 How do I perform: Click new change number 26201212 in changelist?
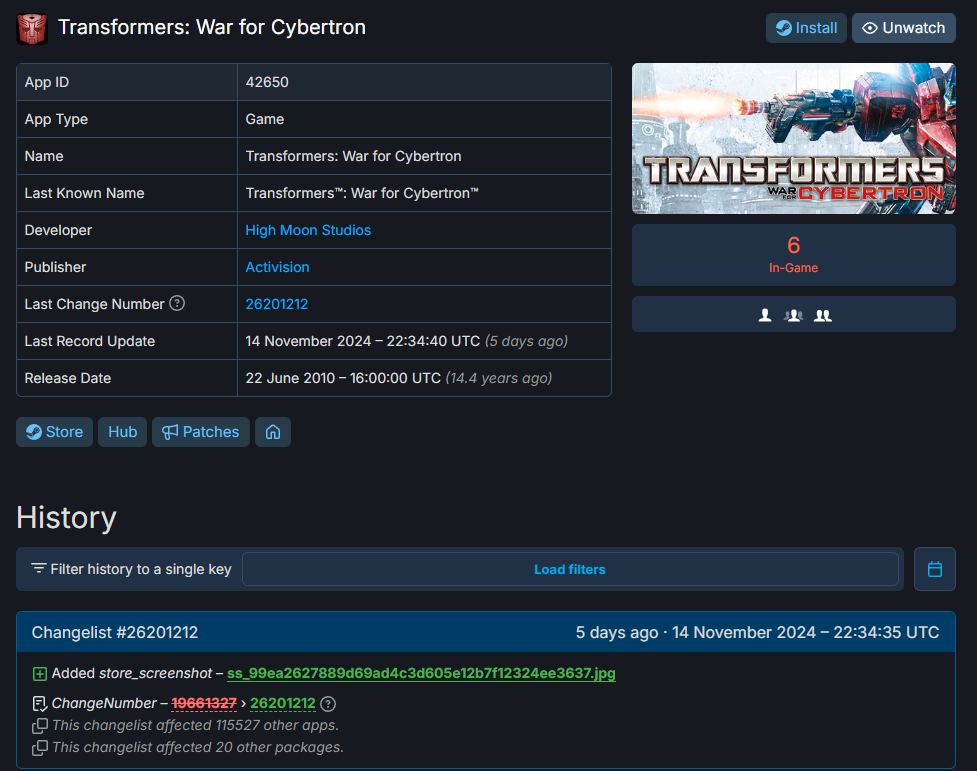click(283, 703)
